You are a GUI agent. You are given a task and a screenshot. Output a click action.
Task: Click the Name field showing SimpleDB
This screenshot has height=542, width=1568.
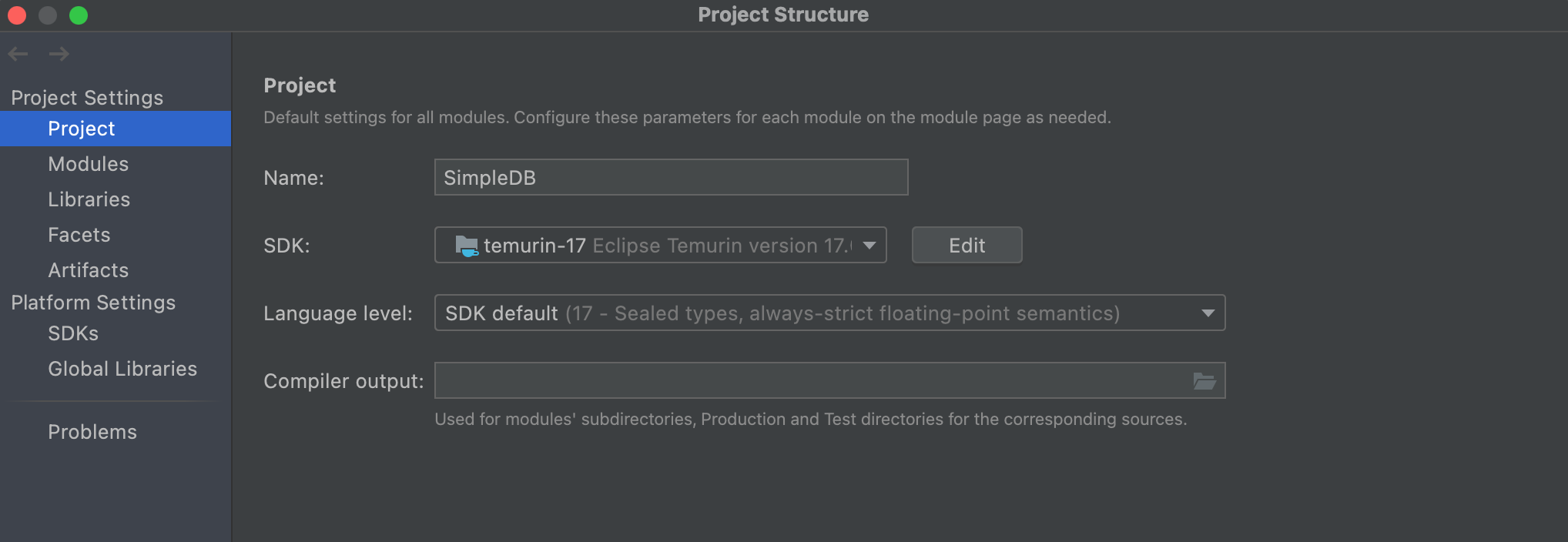(670, 177)
